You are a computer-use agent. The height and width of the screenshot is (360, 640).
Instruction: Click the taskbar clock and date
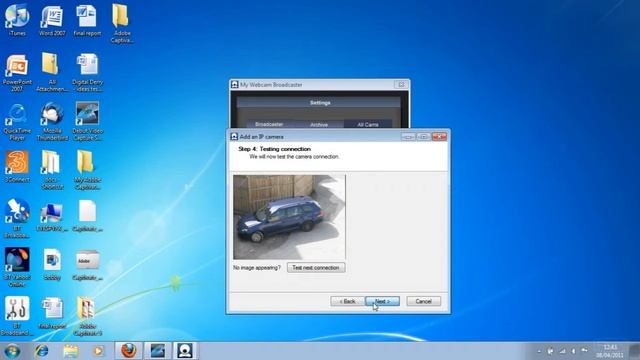click(x=610, y=351)
